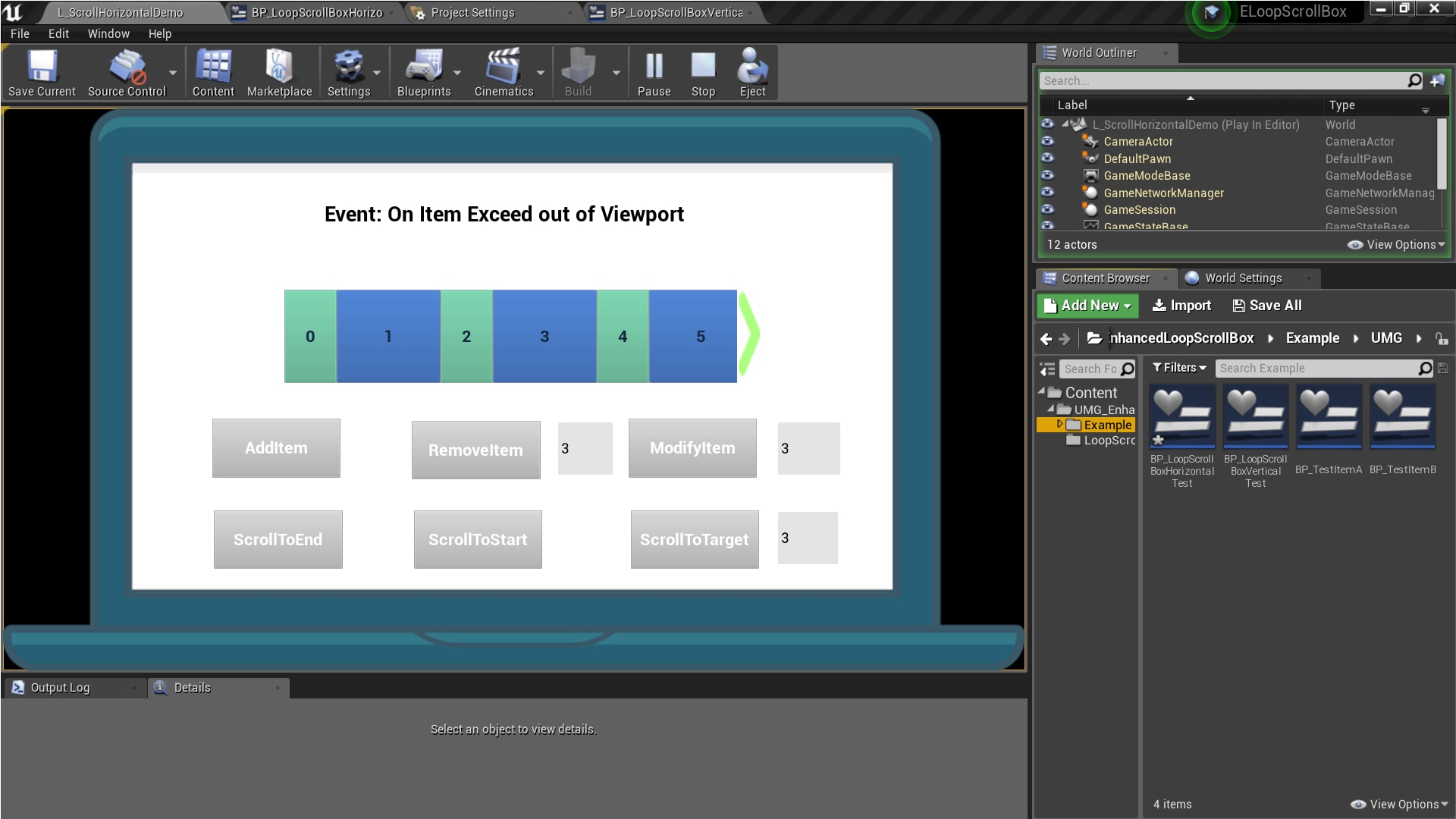
Task: Select the BP_TestItemA asset thumbnail
Action: click(x=1328, y=416)
